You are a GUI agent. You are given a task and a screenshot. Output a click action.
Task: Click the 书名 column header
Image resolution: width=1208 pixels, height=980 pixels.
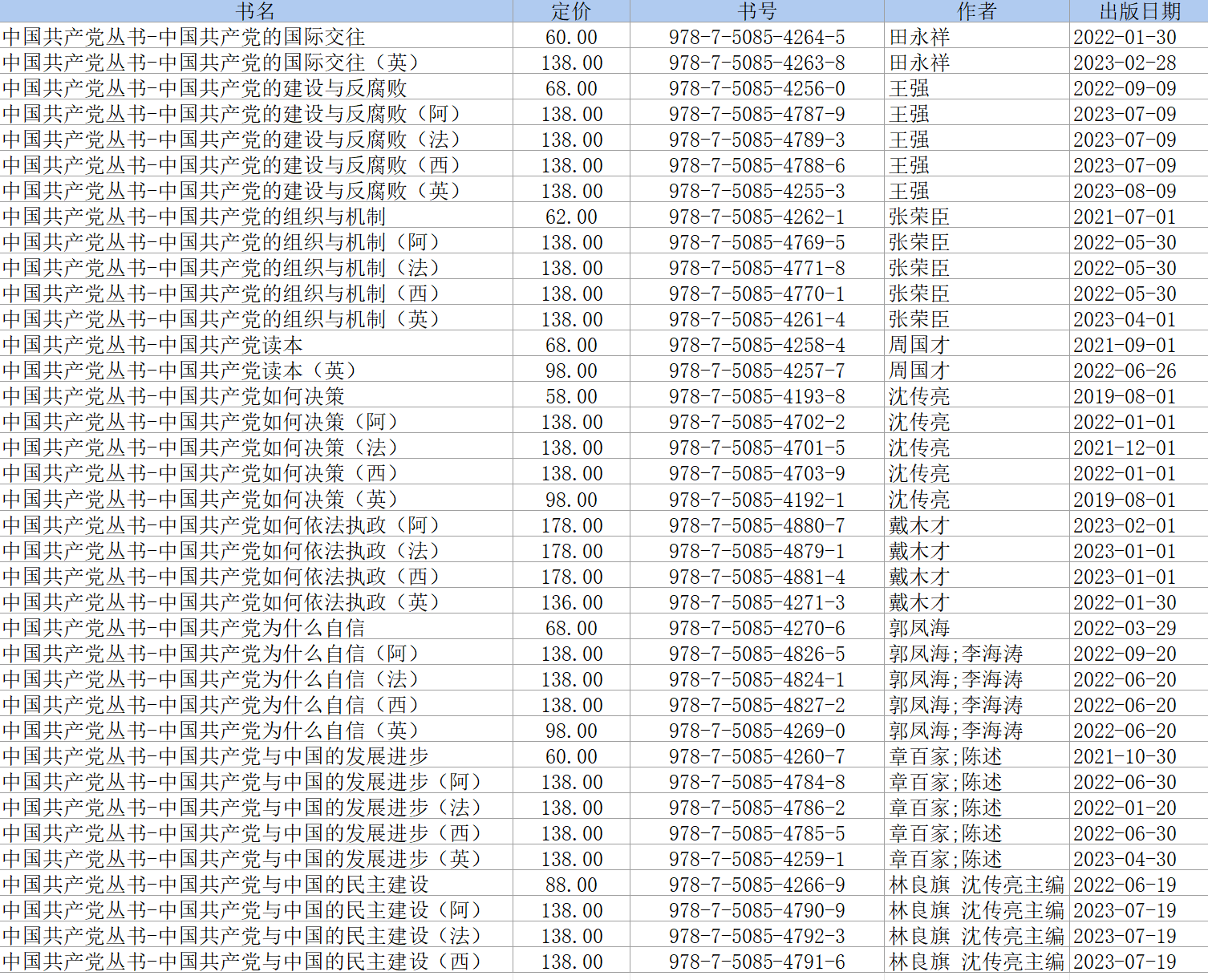click(x=256, y=11)
